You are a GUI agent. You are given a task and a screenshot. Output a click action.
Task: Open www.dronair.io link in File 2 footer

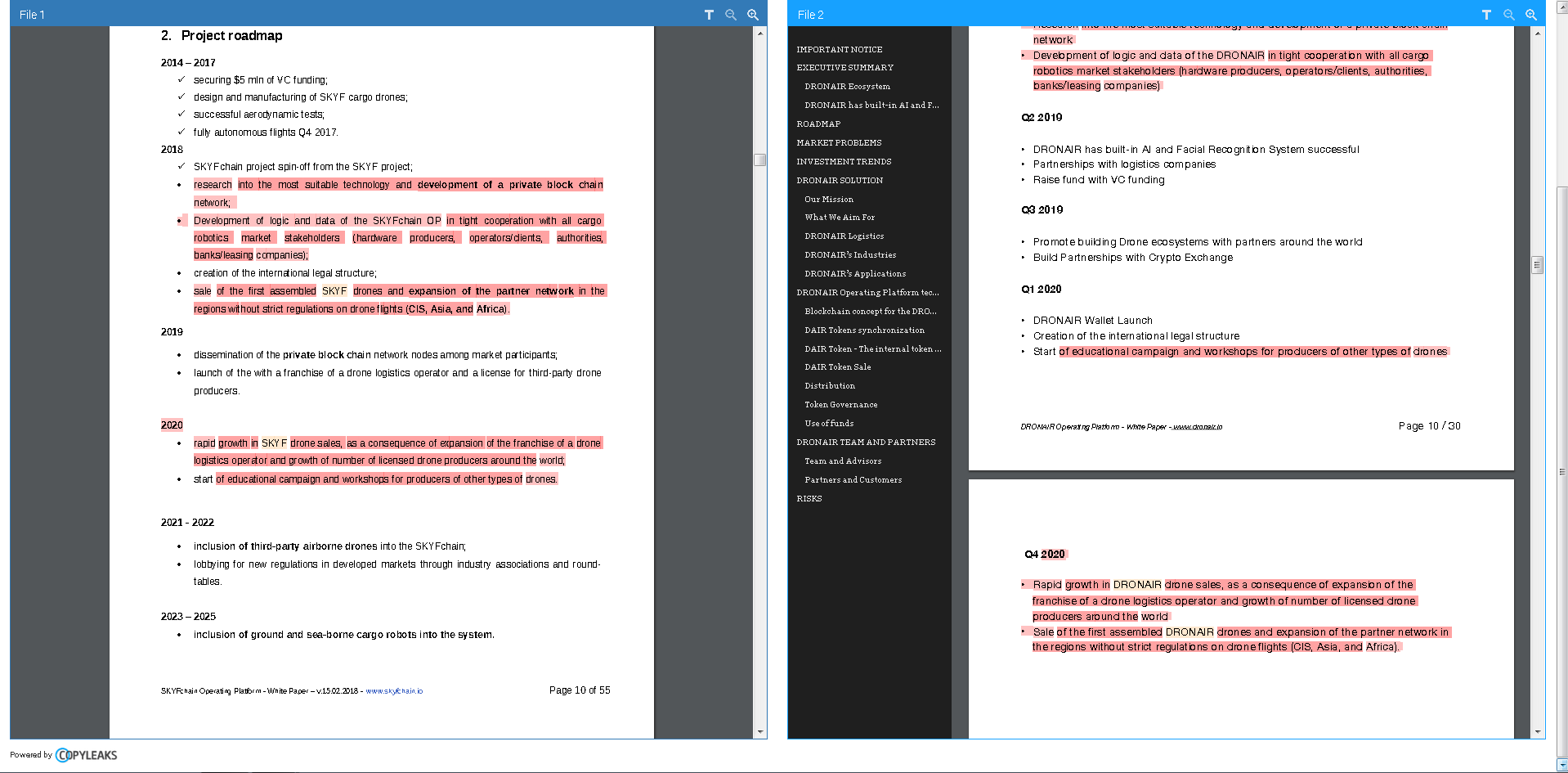pyautogui.click(x=1198, y=427)
